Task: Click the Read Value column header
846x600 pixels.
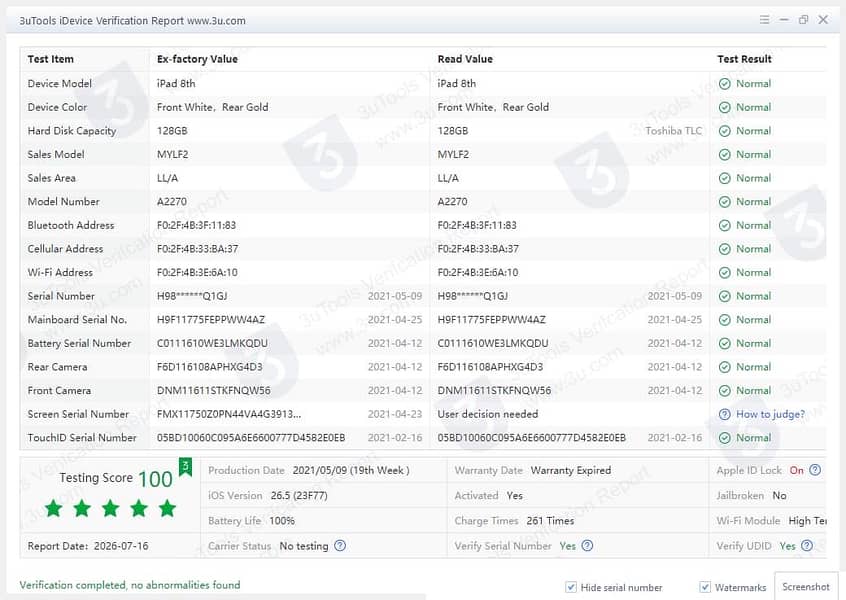Action: pos(465,59)
